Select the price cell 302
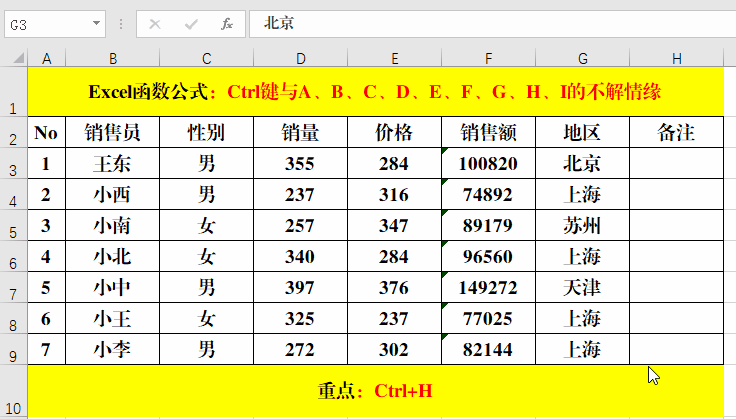 [394, 349]
